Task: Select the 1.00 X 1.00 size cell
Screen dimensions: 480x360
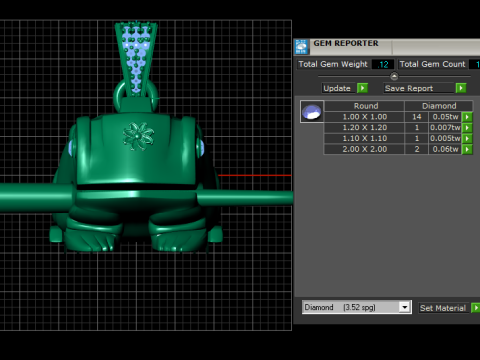Action: tap(365, 117)
